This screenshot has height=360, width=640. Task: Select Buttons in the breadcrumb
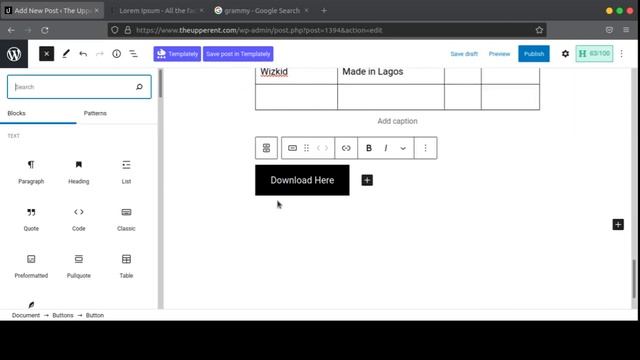coord(63,315)
